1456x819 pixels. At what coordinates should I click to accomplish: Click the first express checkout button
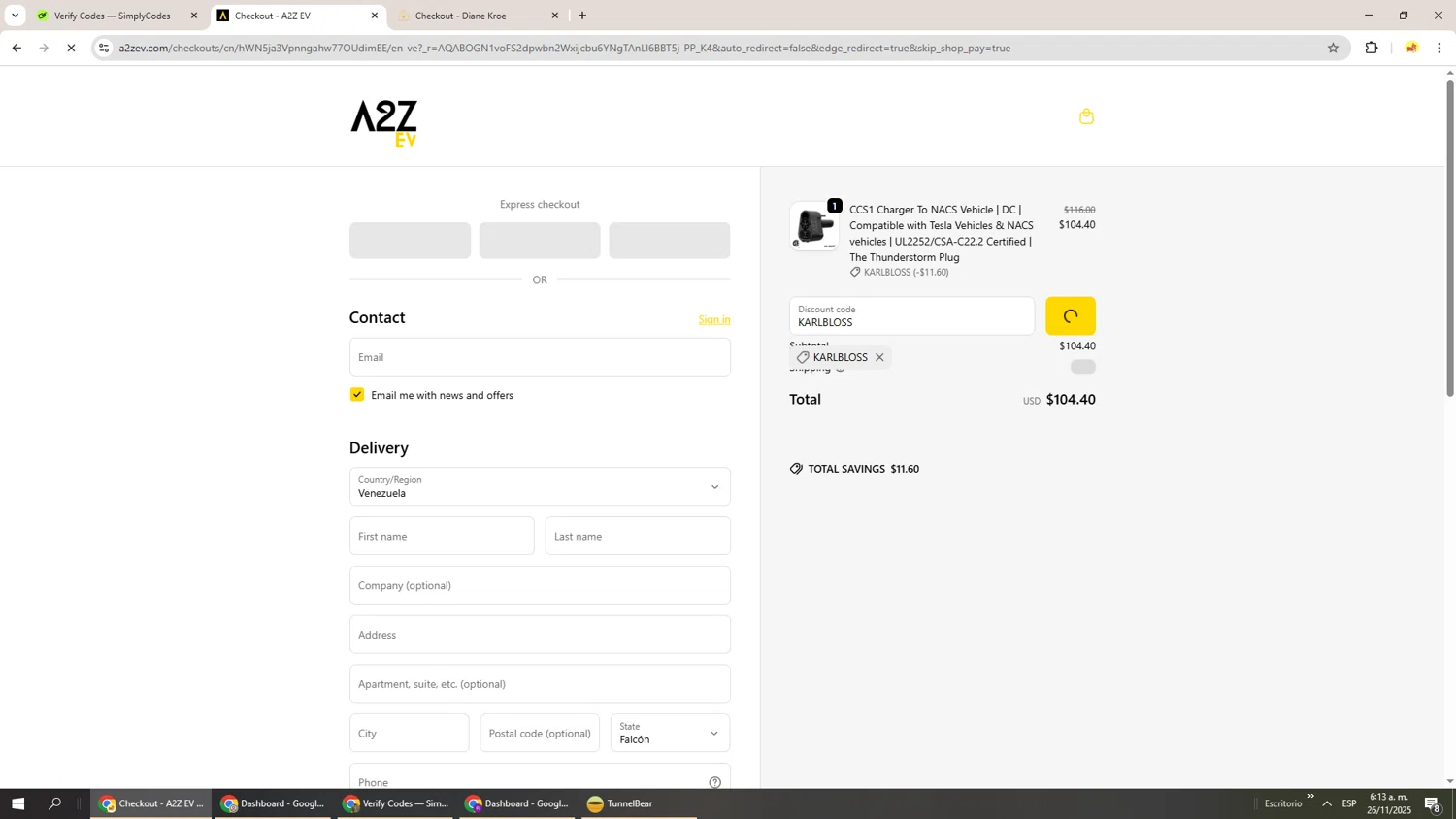[x=410, y=241]
